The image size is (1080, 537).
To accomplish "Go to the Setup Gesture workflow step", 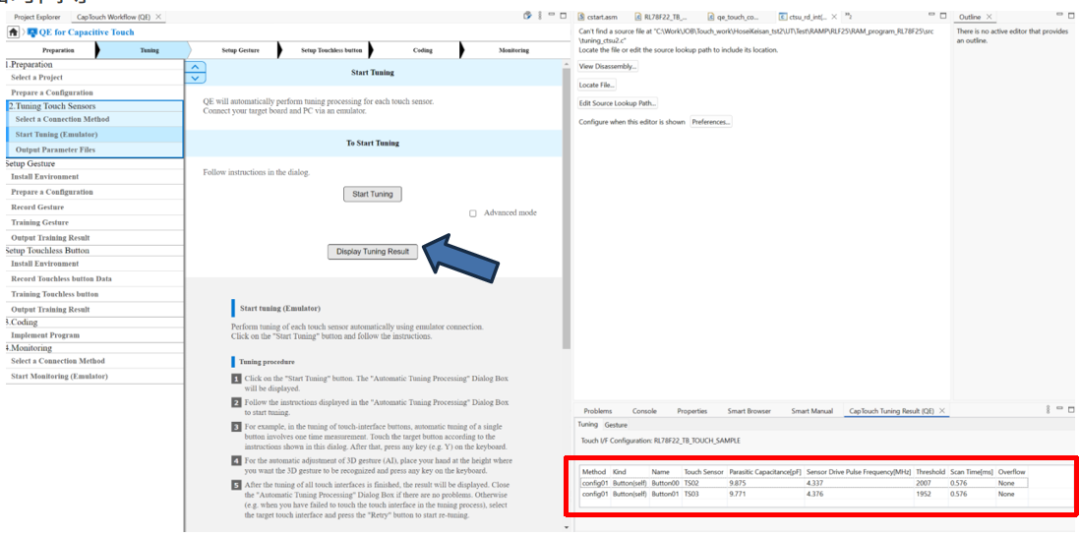I will tap(240, 50).
